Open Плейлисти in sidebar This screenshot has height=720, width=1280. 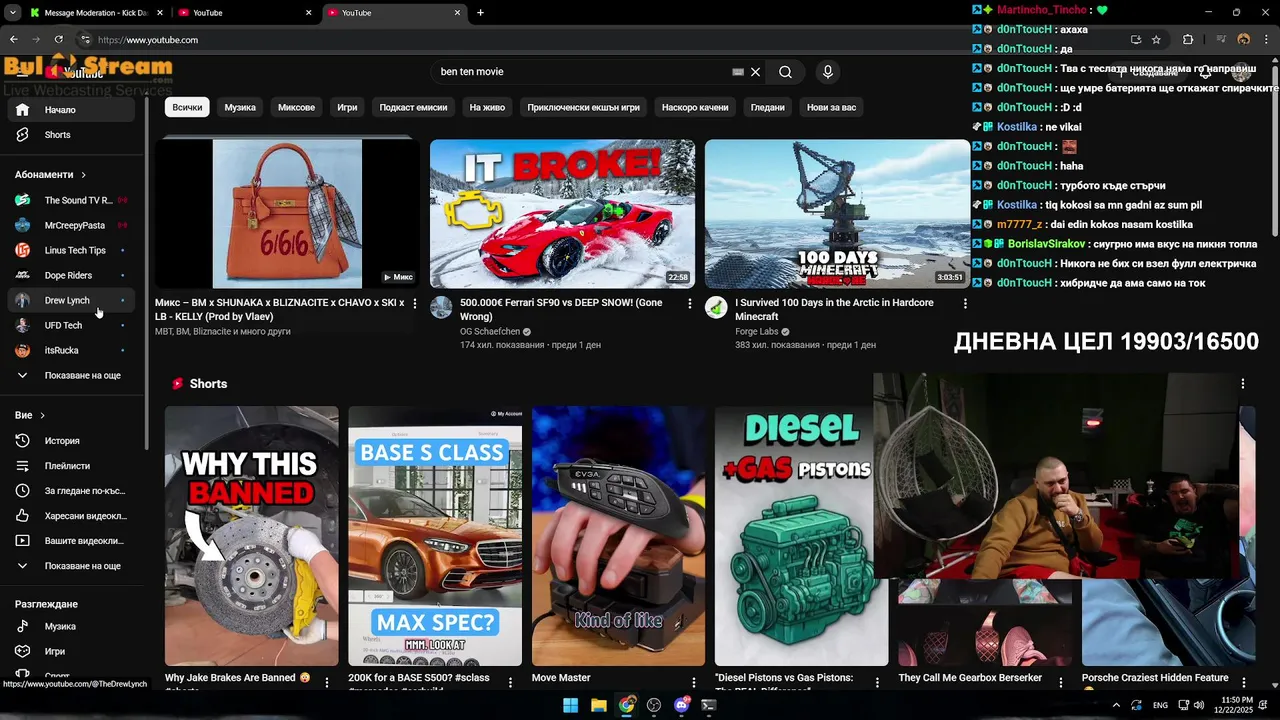(71, 466)
